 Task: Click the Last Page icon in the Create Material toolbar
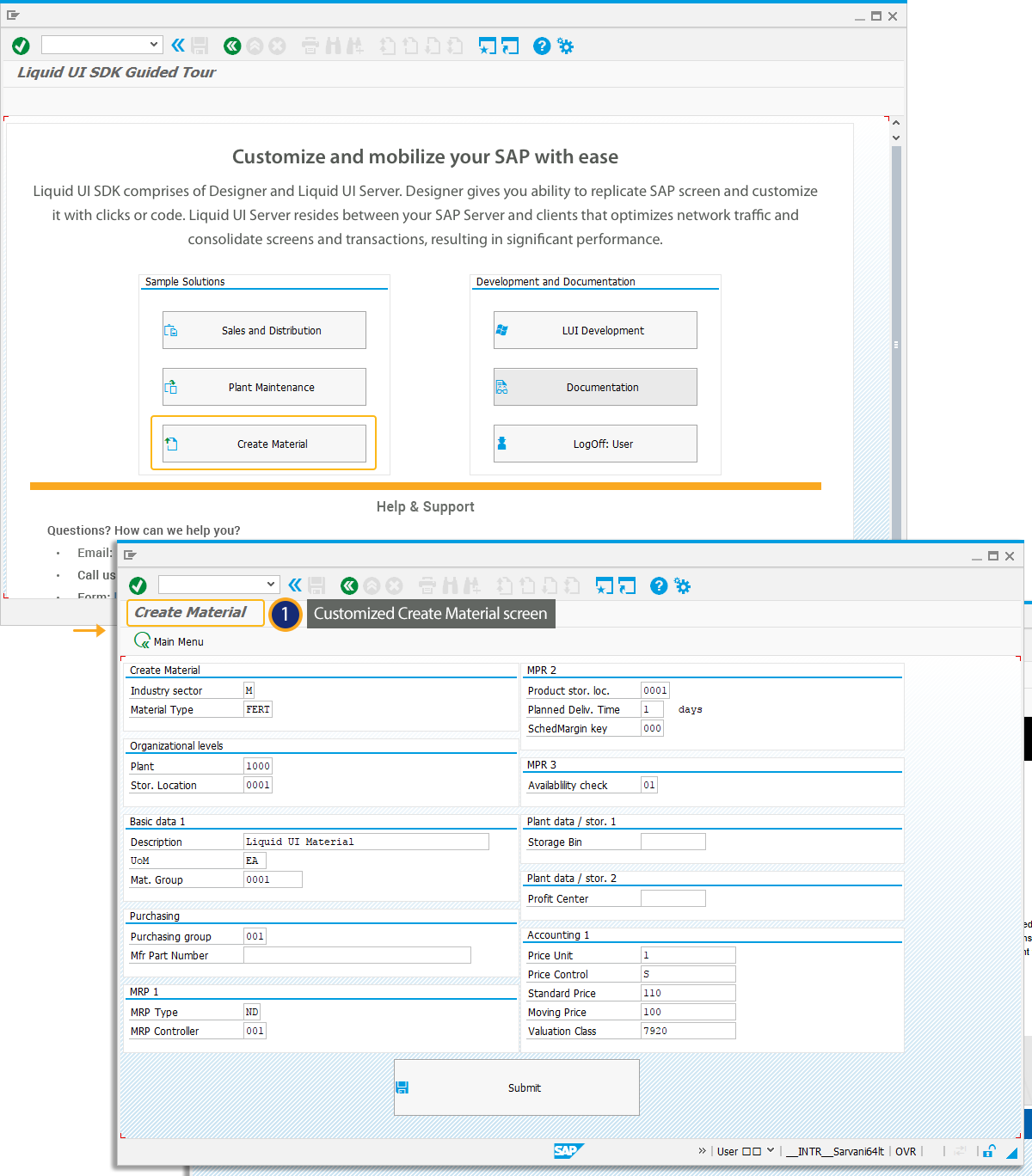point(572,585)
